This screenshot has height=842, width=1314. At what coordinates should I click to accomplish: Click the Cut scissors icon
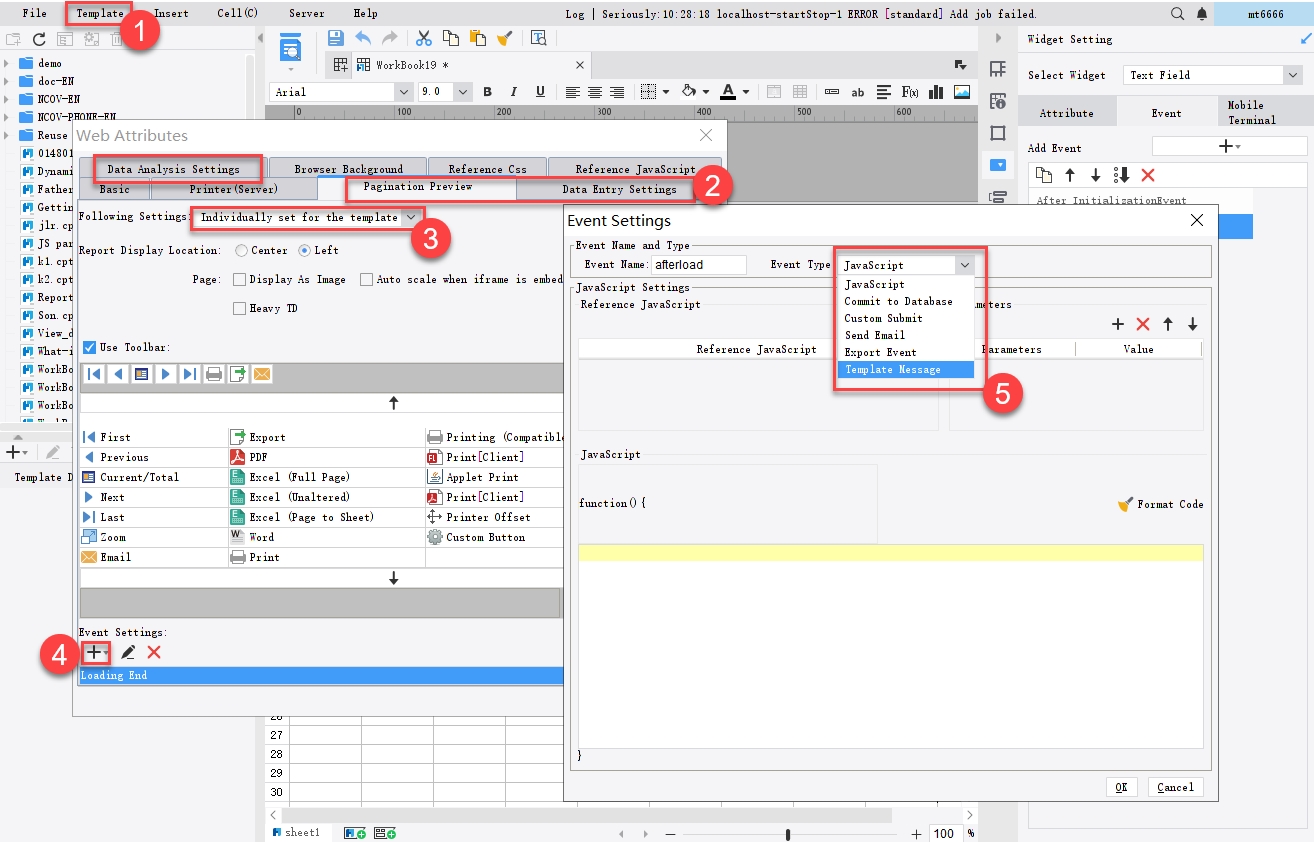[x=423, y=38]
